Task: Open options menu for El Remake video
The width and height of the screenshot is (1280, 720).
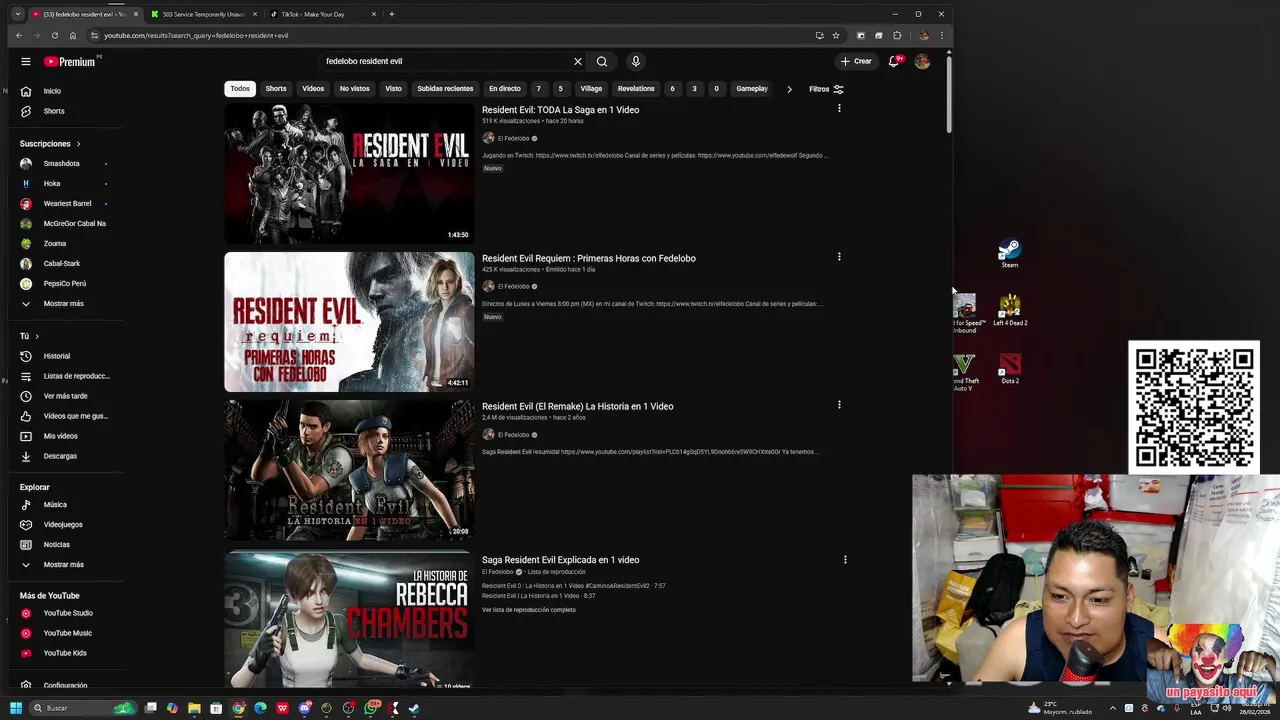Action: pos(839,405)
